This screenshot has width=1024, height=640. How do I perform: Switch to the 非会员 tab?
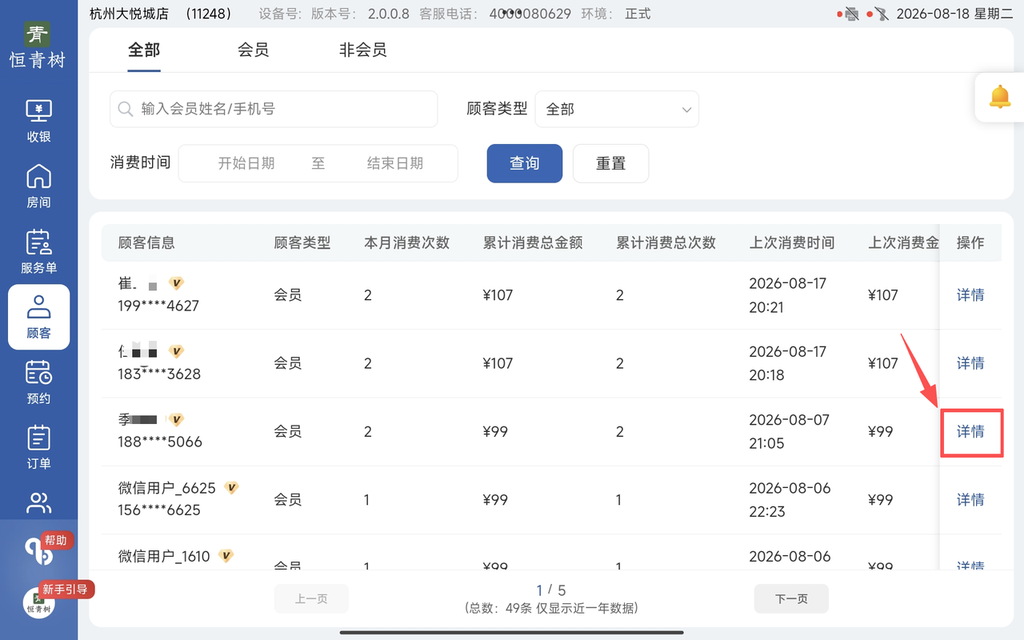[x=362, y=50]
